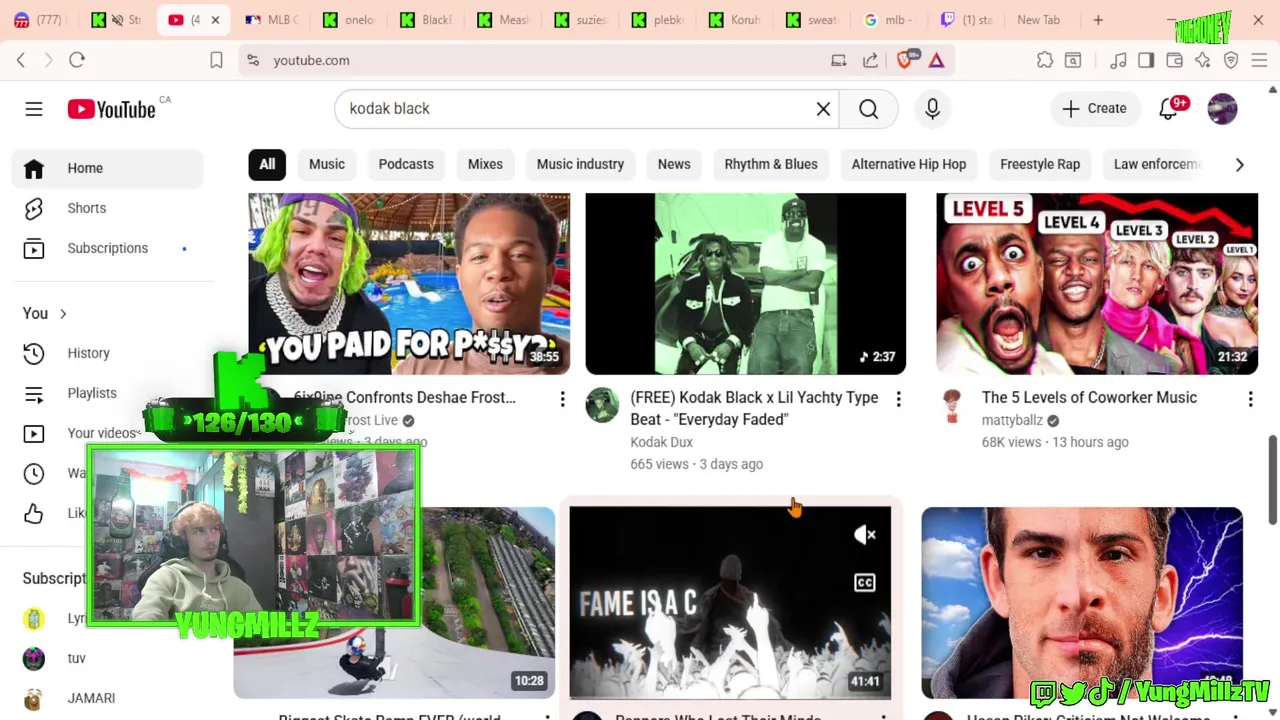Clear the search box with the X

823,109
